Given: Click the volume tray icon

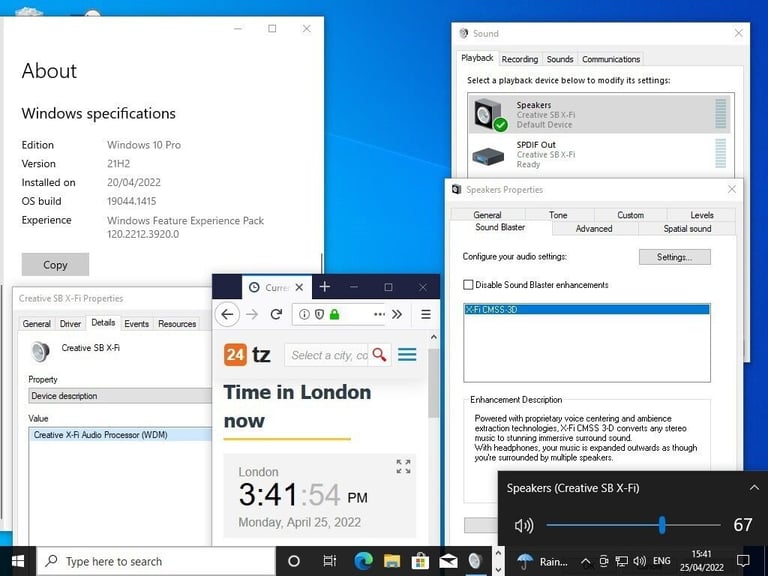Looking at the screenshot, I should (639, 561).
